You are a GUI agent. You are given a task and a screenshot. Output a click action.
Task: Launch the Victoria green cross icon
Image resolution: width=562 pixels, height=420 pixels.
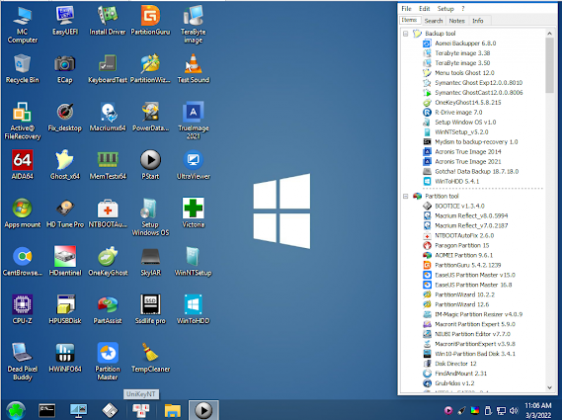point(193,213)
